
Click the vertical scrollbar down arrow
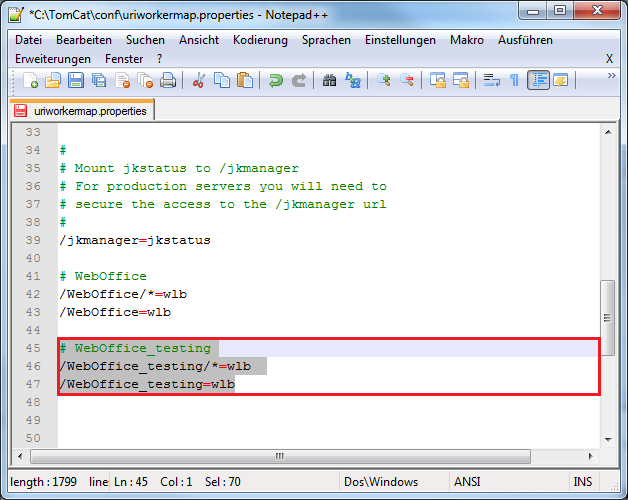tap(608, 440)
